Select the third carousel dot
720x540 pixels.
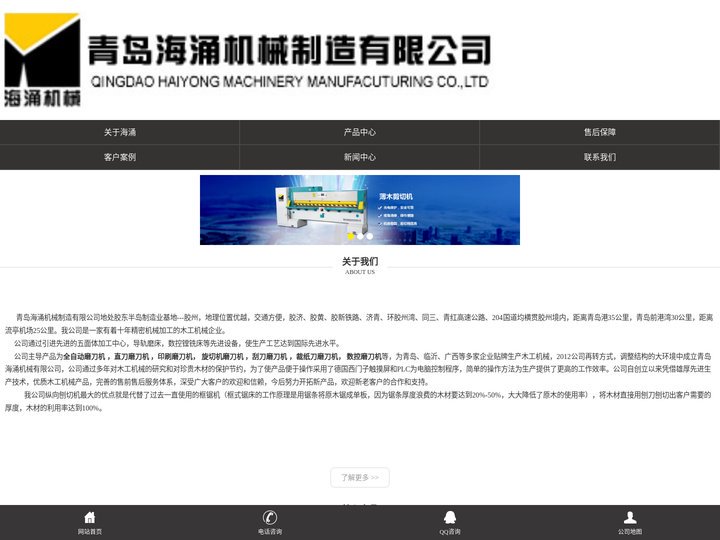(370, 236)
